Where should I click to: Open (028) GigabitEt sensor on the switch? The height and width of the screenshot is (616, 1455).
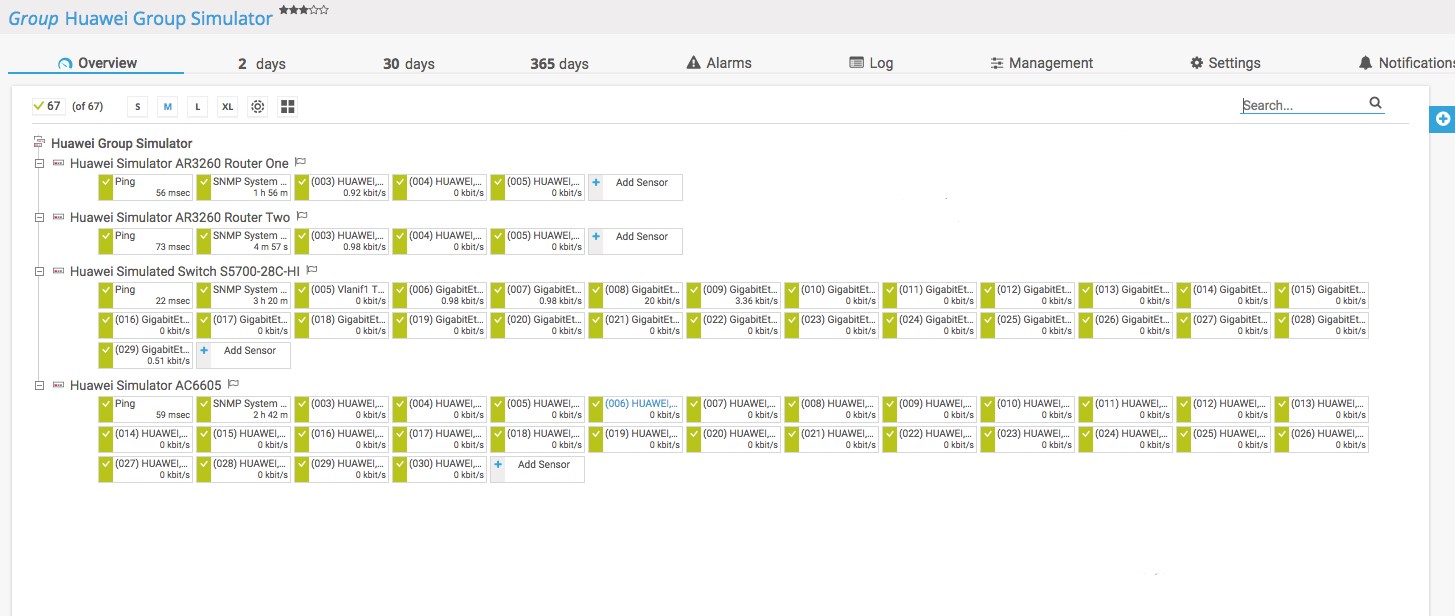[1322, 326]
